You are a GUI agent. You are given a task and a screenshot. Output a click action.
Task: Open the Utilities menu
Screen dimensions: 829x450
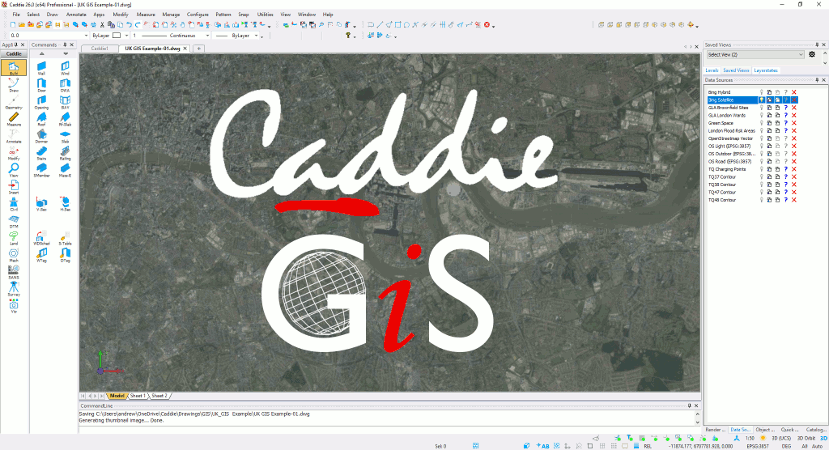coord(265,14)
